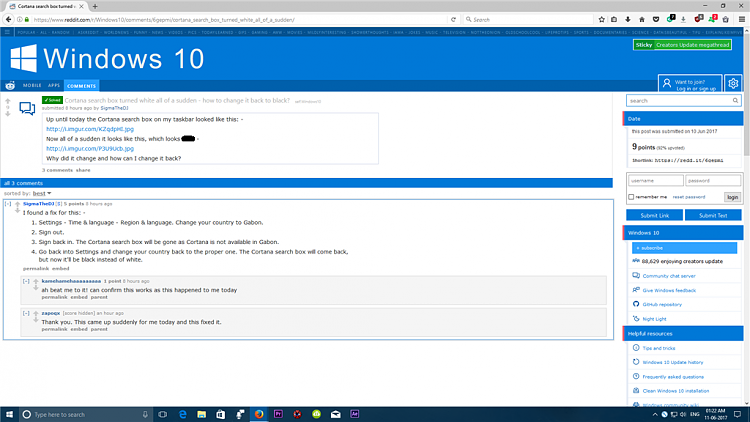The height and width of the screenshot is (422, 750).
Task: Open Microsoft Store from taskbar
Action: click(221, 414)
